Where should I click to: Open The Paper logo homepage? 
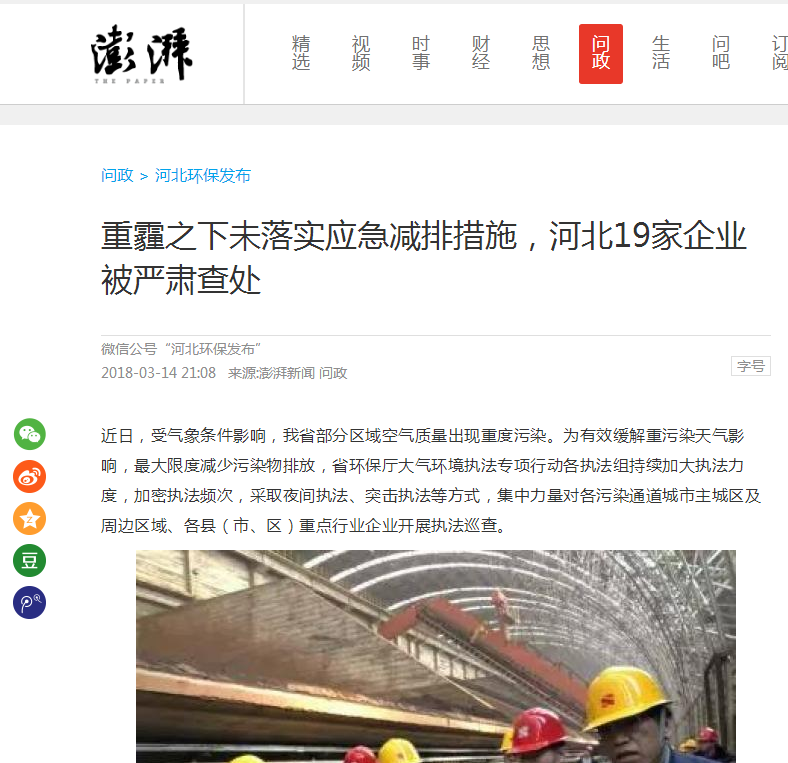tap(142, 54)
